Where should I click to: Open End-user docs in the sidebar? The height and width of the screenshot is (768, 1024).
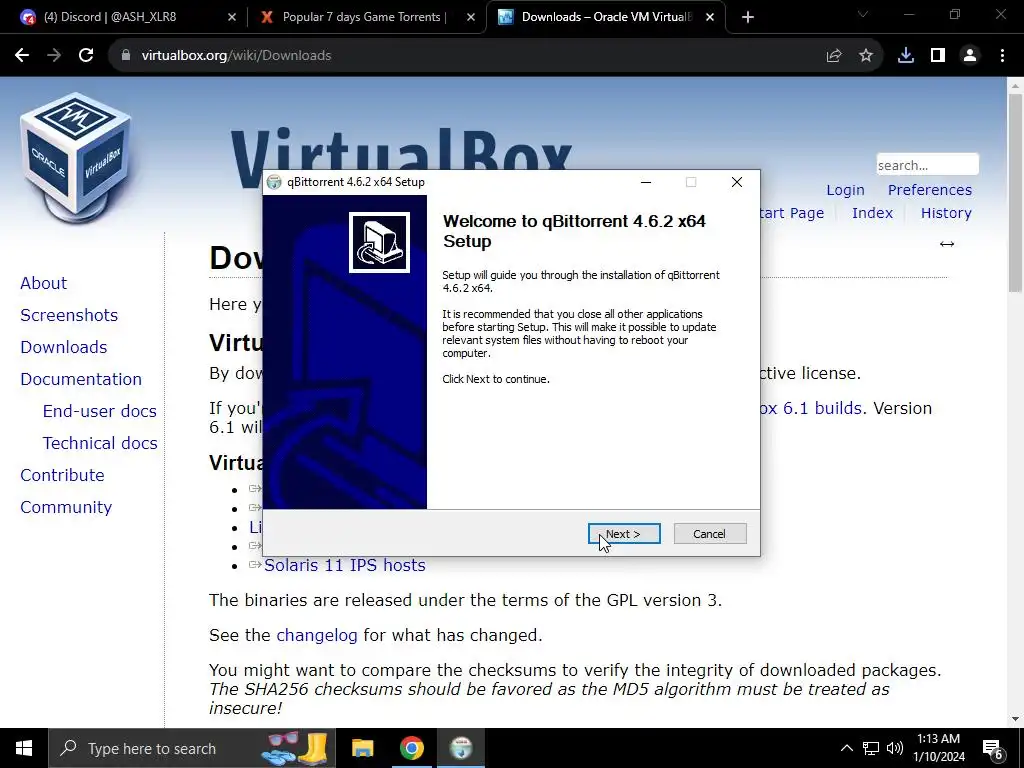100,411
